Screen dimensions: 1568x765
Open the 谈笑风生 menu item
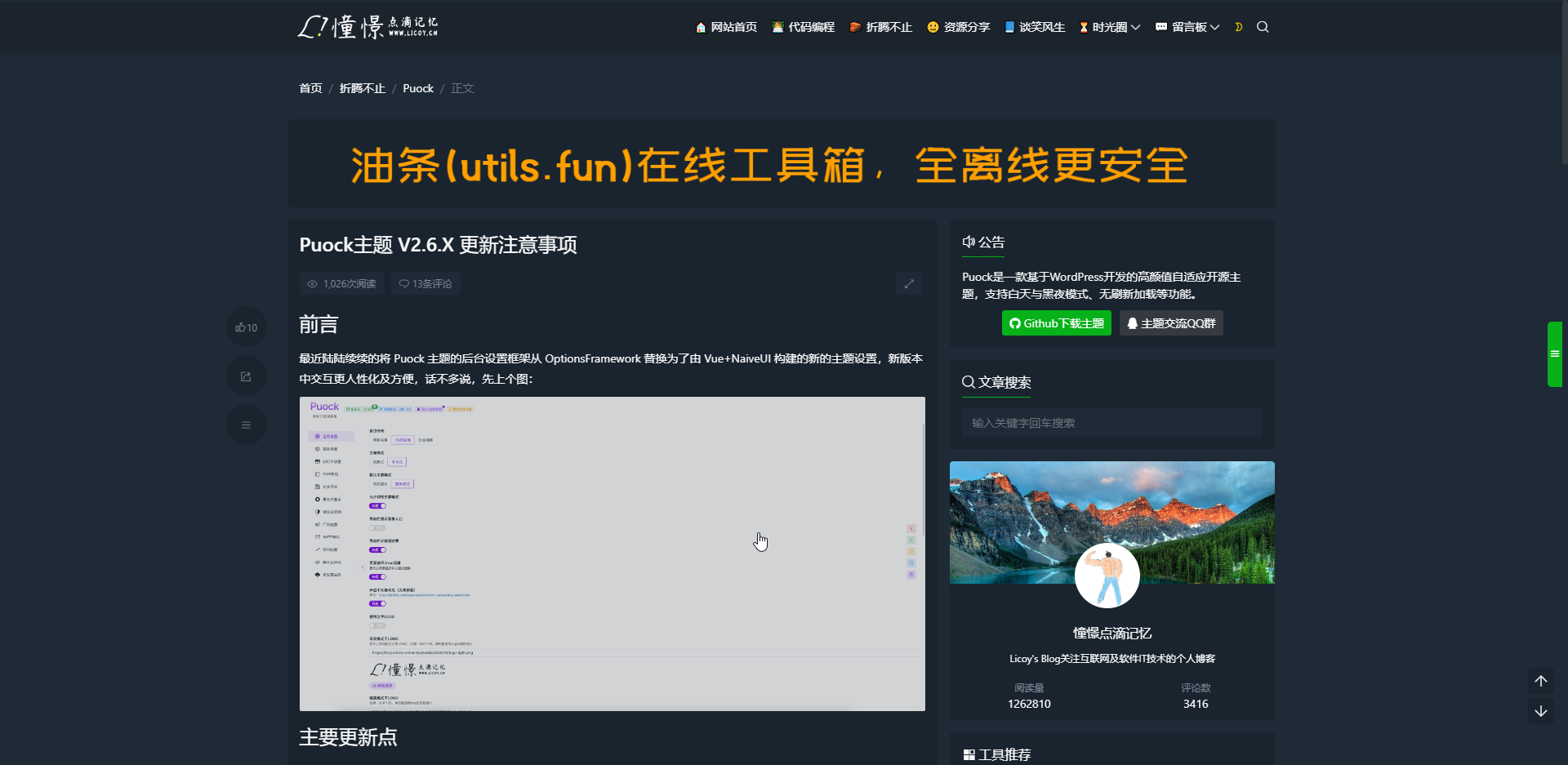coord(1034,27)
